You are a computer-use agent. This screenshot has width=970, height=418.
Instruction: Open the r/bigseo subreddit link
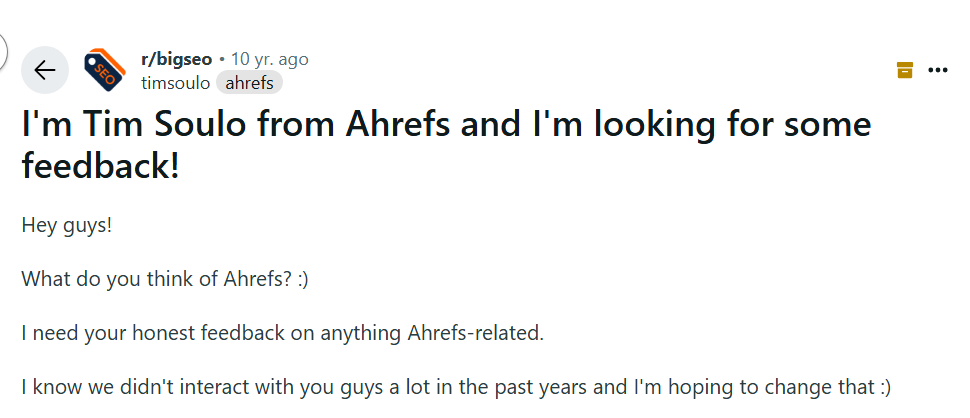(176, 59)
